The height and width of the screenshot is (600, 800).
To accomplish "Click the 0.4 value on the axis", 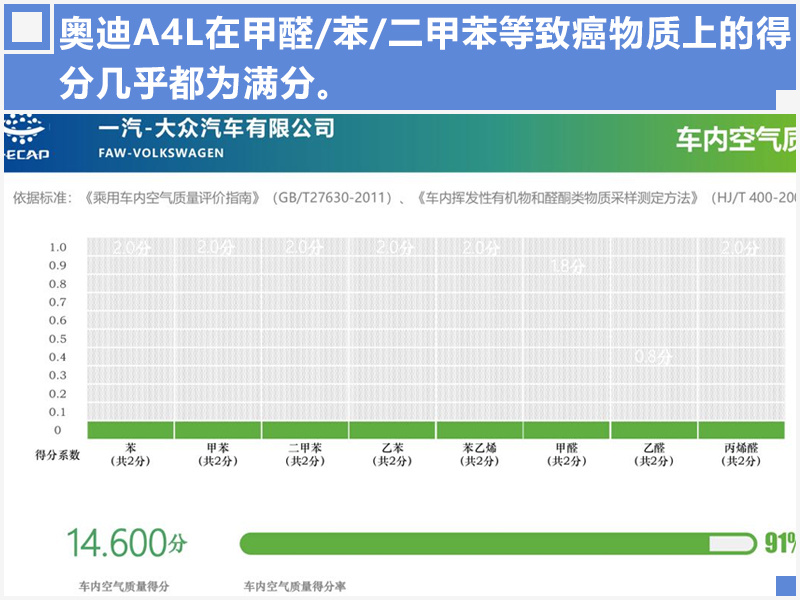I will click(x=58, y=357).
